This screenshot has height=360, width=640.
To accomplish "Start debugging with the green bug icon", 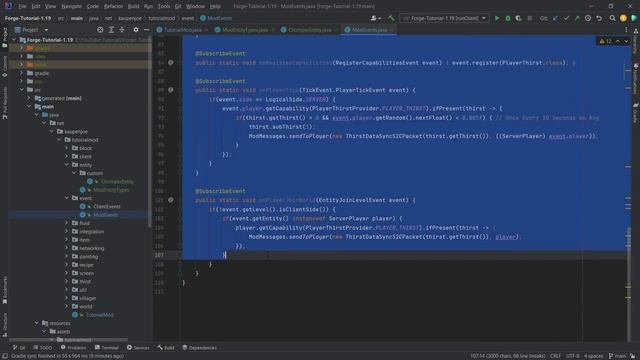I will [x=508, y=18].
